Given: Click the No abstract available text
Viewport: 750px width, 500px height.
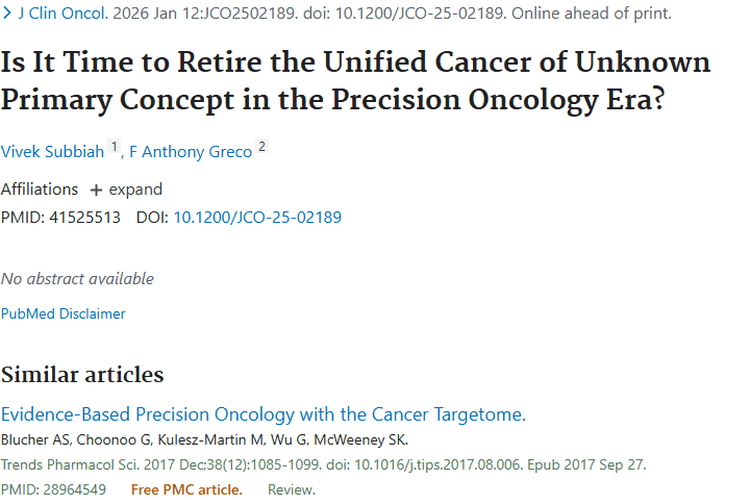Looking at the screenshot, I should click(77, 278).
